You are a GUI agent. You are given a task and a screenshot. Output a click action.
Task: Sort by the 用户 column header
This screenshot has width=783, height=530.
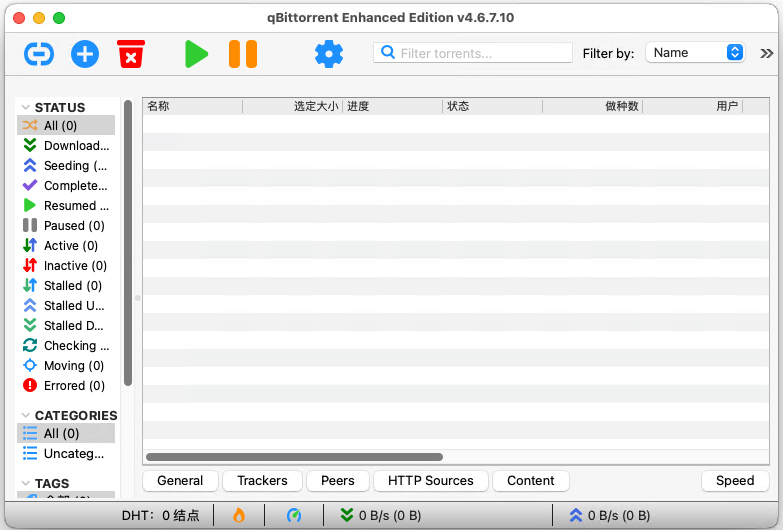(693, 106)
